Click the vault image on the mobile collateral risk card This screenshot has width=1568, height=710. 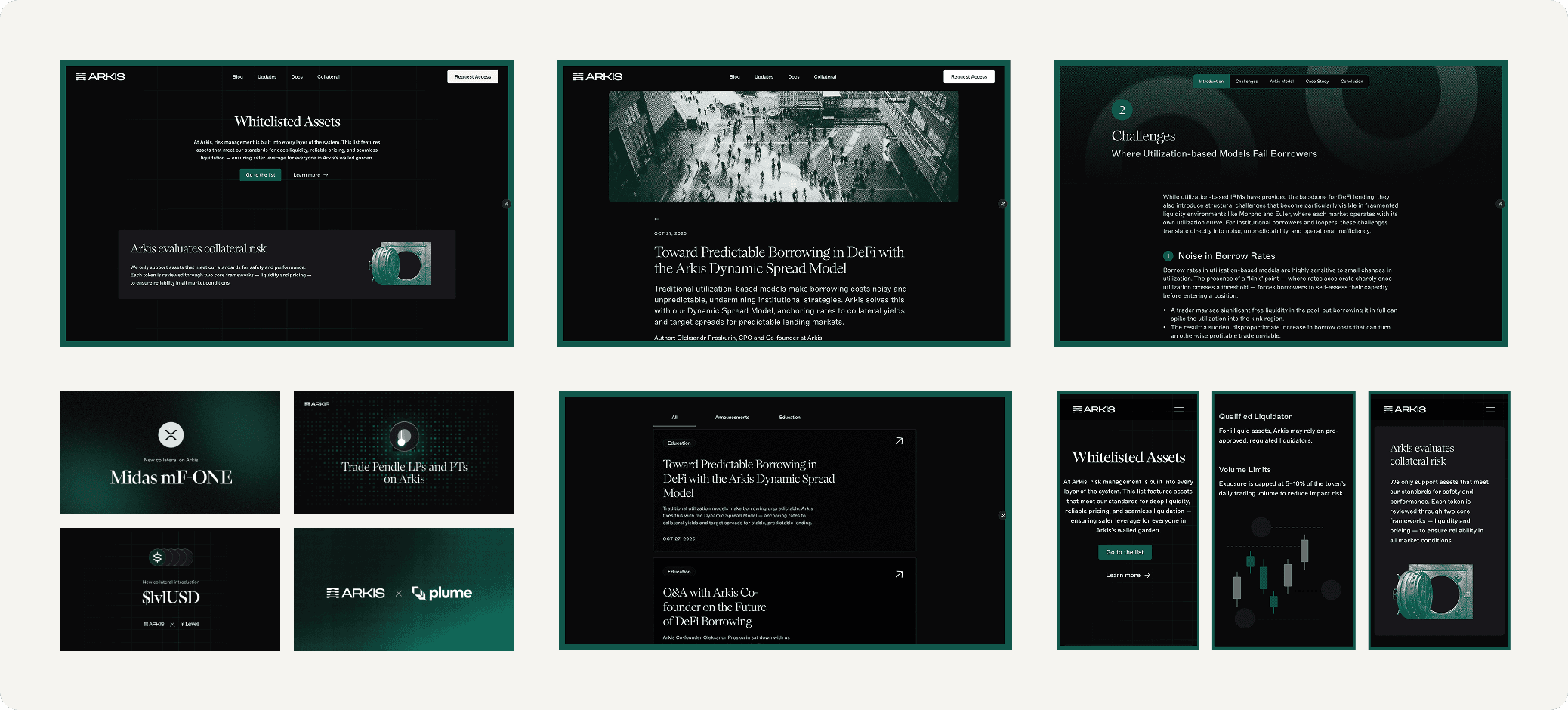[x=1434, y=592]
